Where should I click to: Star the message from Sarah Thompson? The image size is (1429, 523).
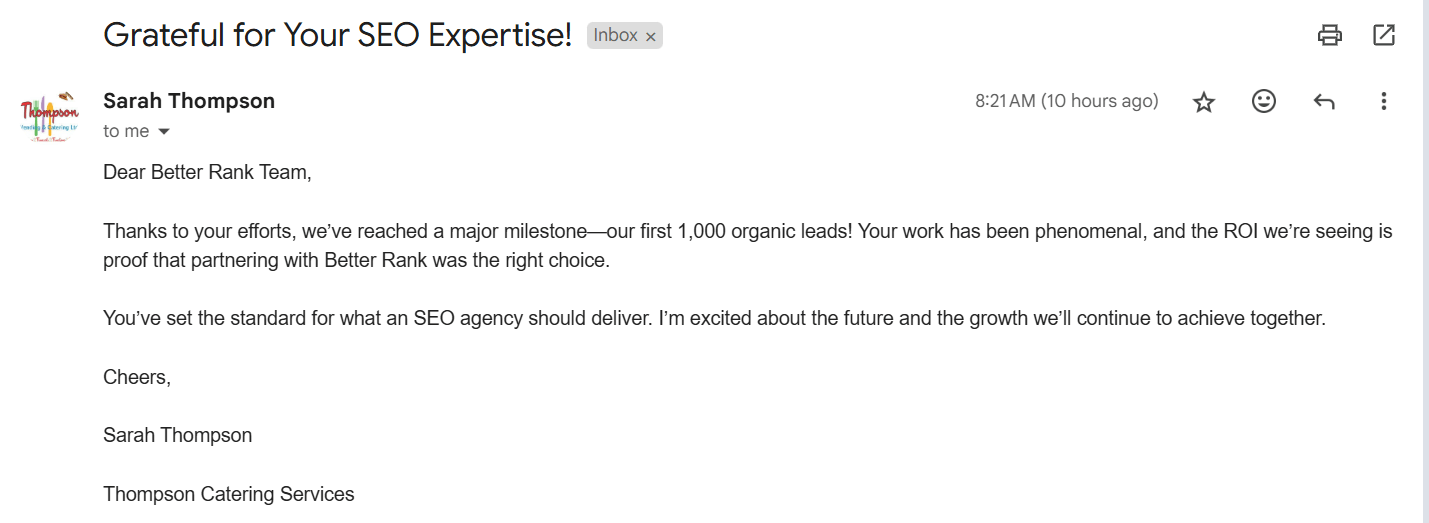pos(1204,102)
